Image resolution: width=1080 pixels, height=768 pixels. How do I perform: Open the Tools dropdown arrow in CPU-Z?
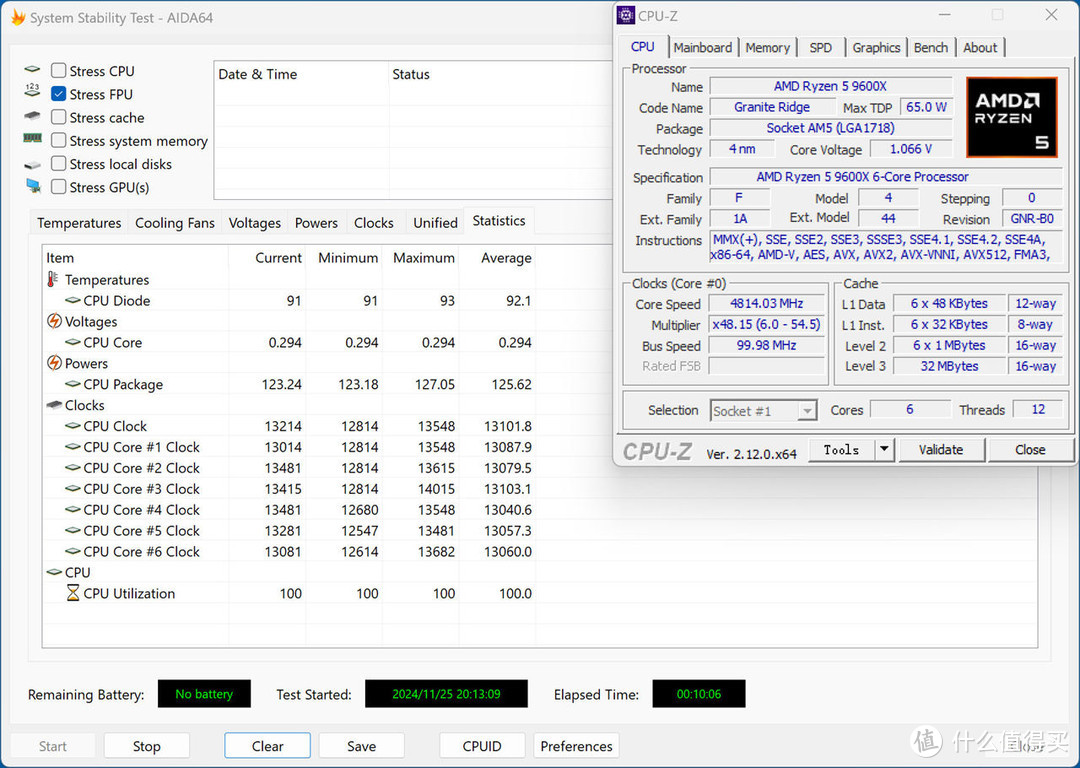tap(883, 450)
